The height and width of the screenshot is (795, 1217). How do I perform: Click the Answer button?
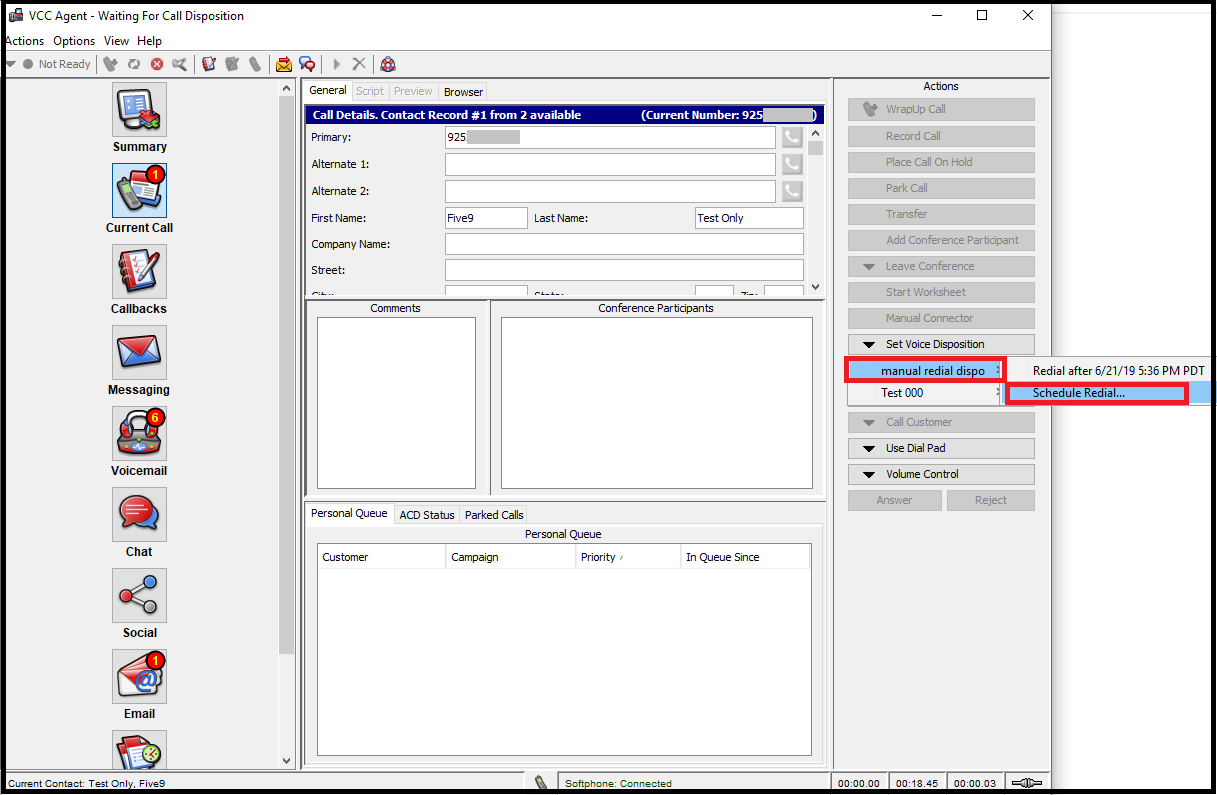894,500
